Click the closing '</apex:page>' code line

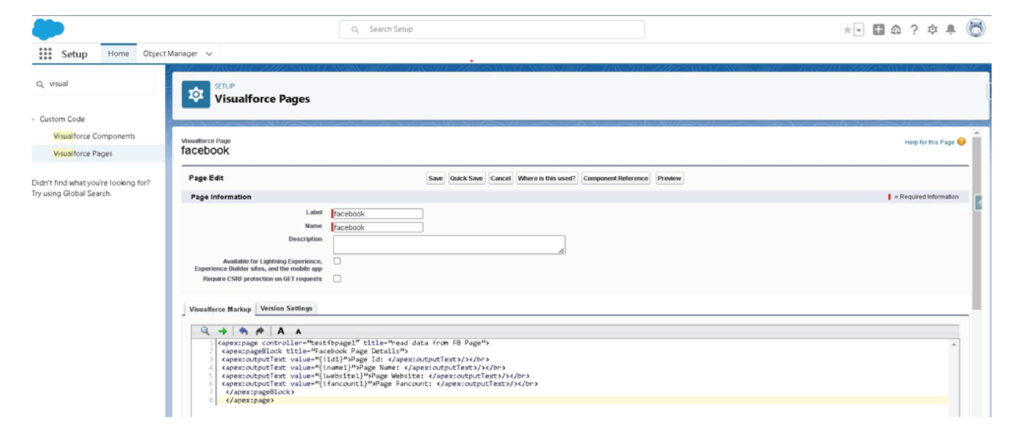(249, 400)
